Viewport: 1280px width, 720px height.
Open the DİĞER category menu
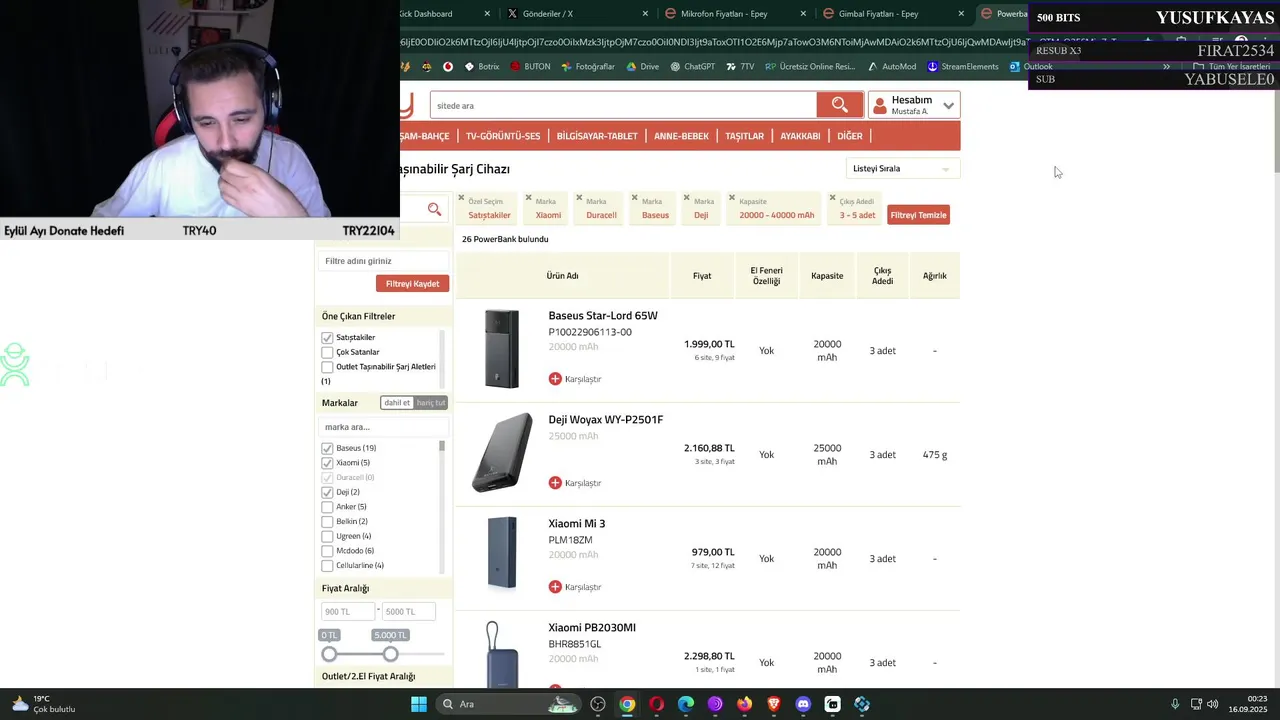point(850,136)
